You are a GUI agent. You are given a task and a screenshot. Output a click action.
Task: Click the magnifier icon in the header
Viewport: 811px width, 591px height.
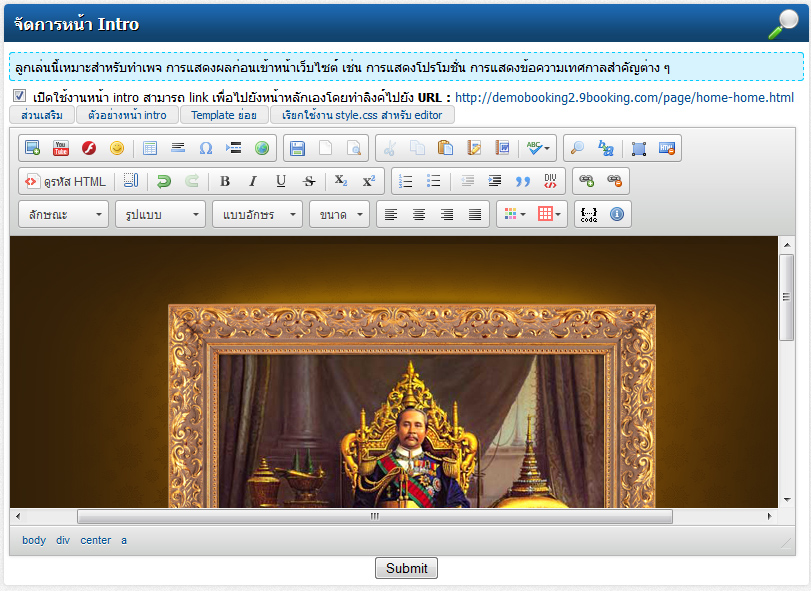(784, 24)
